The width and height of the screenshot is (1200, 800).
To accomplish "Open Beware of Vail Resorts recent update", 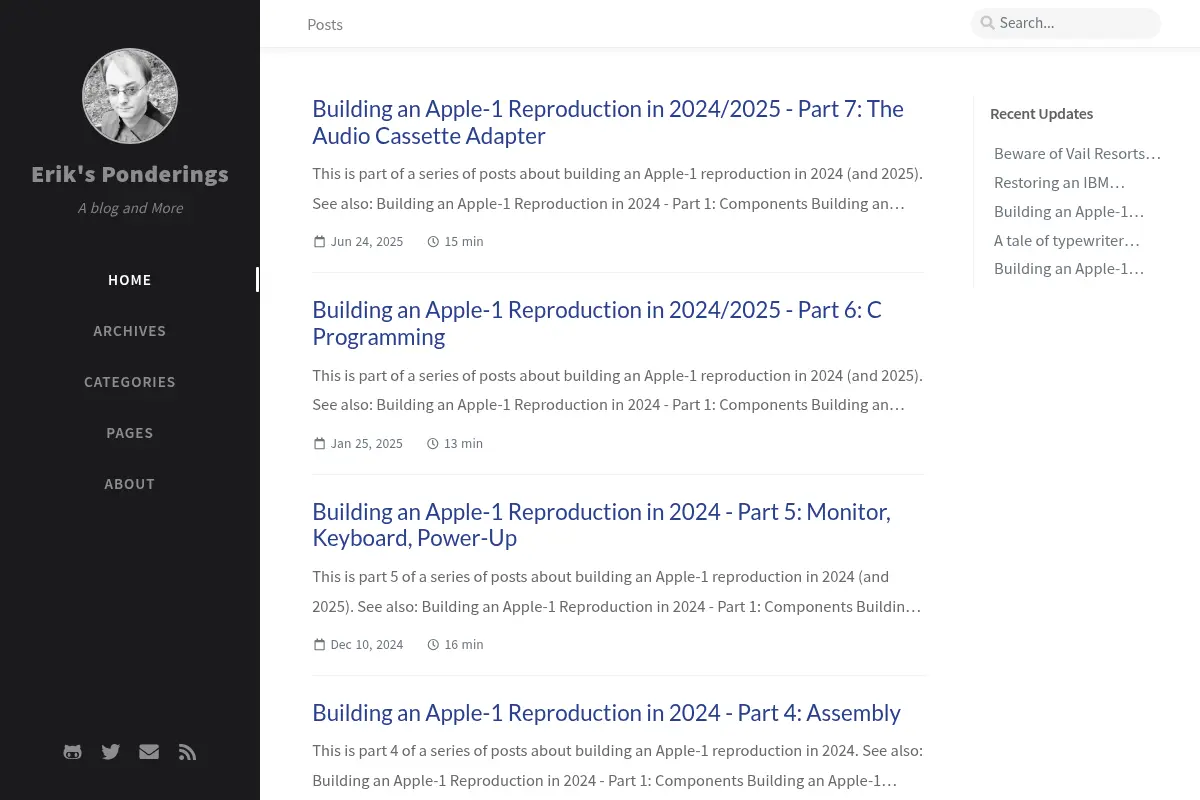I will pos(1077,154).
